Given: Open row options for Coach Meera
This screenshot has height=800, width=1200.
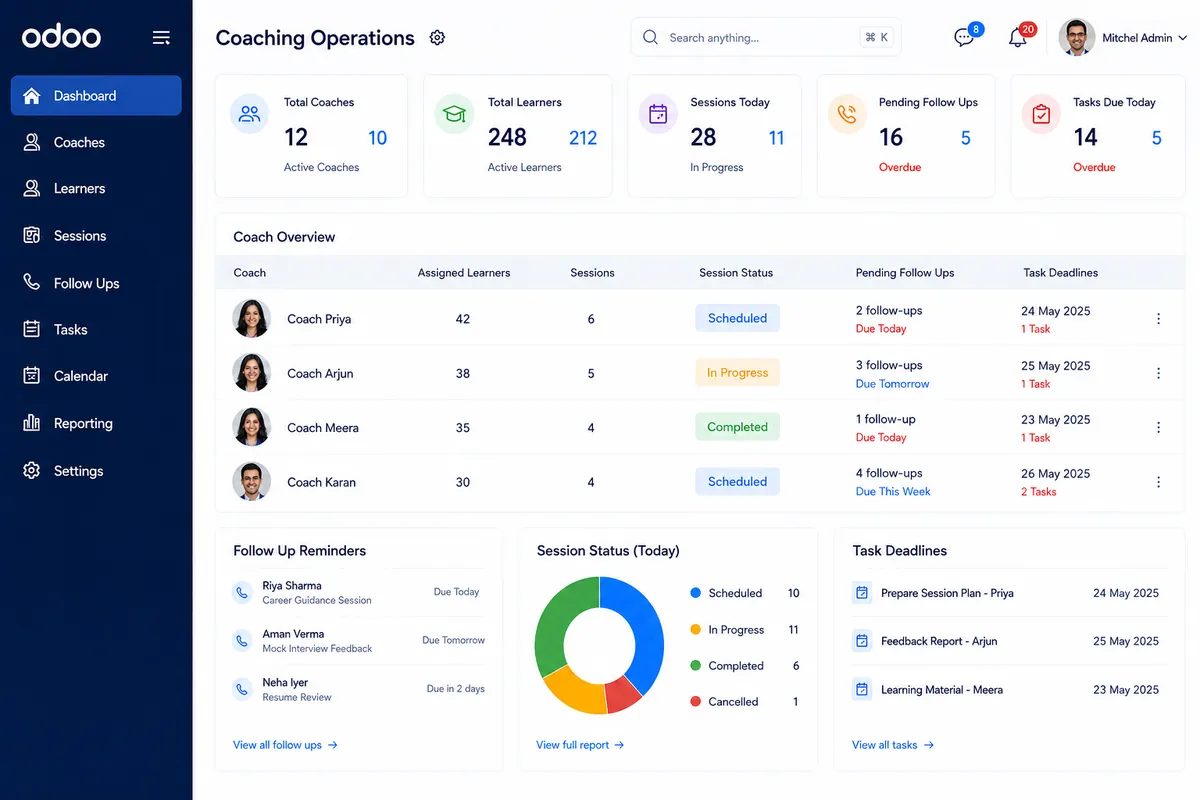Looking at the screenshot, I should [1158, 427].
